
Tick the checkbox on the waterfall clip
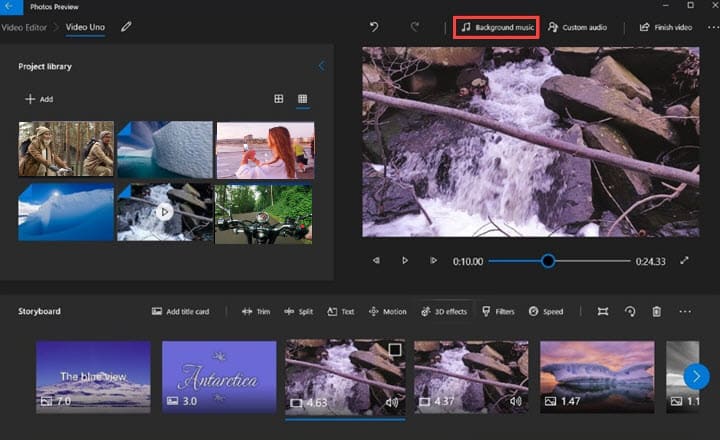coord(395,350)
